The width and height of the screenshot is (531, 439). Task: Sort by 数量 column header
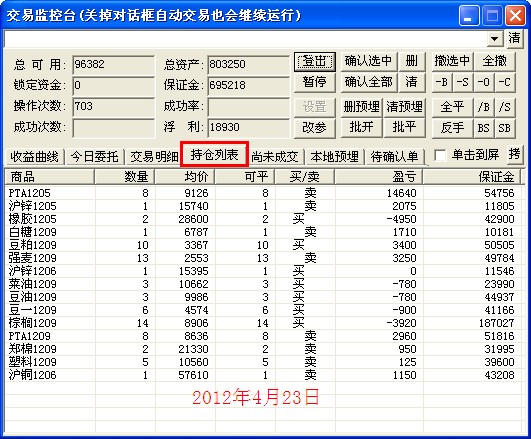click(x=125, y=177)
